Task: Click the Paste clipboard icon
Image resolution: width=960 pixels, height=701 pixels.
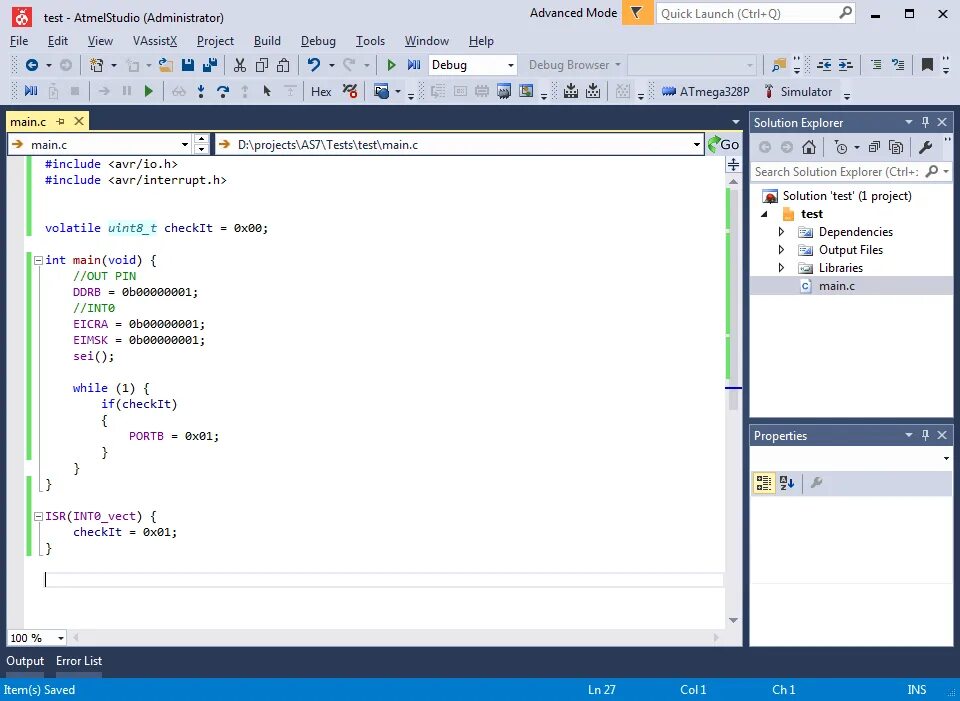Action: (283, 65)
